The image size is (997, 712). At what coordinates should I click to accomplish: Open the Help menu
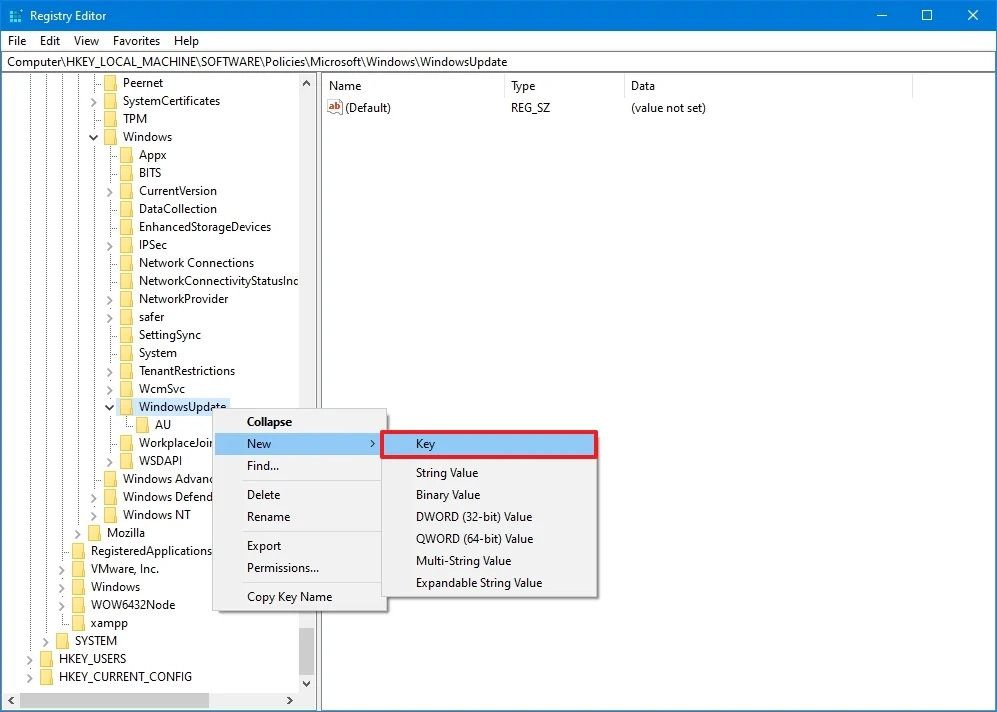coord(186,41)
